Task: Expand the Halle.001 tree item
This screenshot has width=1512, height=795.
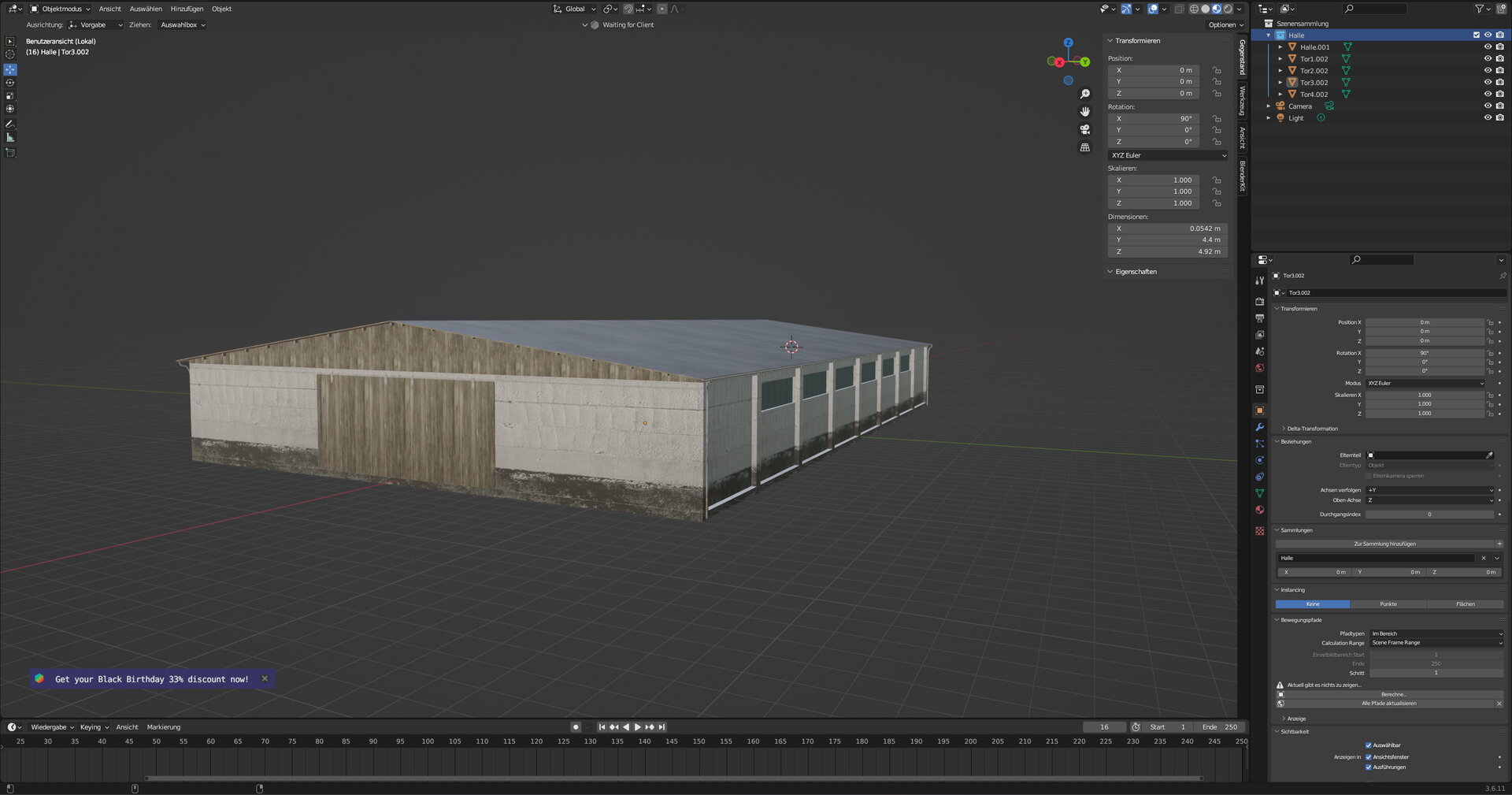Action: click(x=1280, y=47)
